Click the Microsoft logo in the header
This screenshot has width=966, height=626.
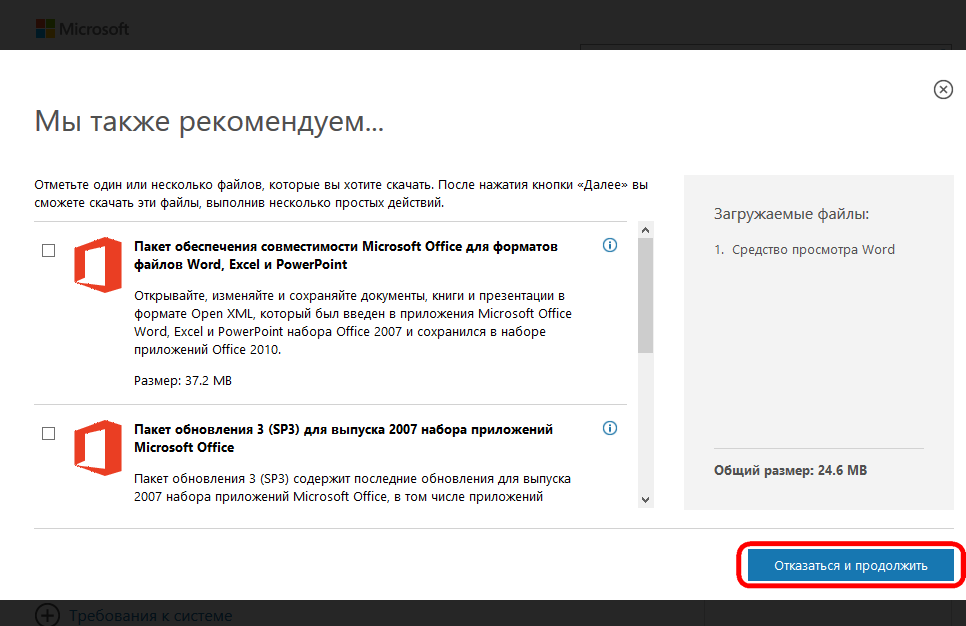[x=82, y=28]
